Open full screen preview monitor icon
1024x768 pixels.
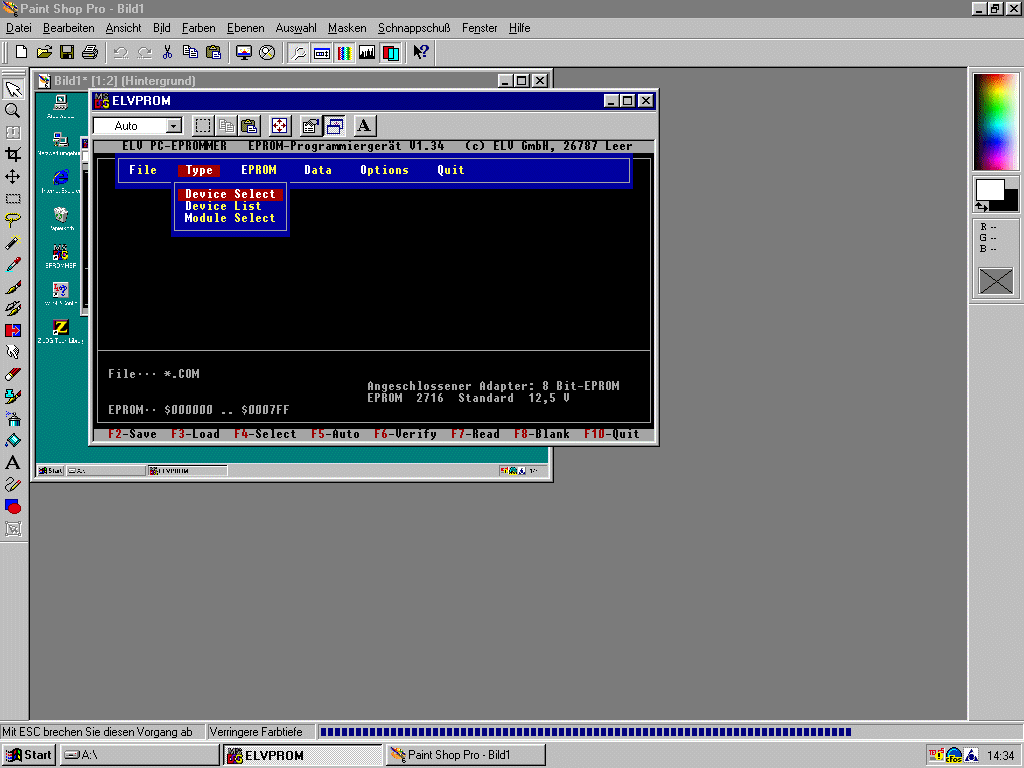click(x=244, y=52)
